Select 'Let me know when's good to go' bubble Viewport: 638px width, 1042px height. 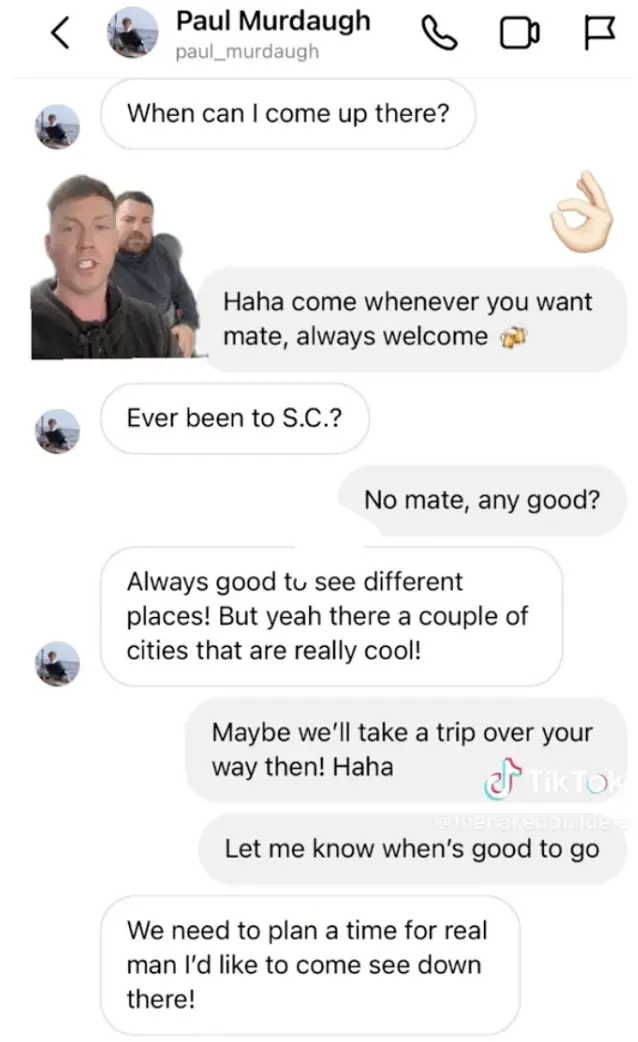point(412,849)
